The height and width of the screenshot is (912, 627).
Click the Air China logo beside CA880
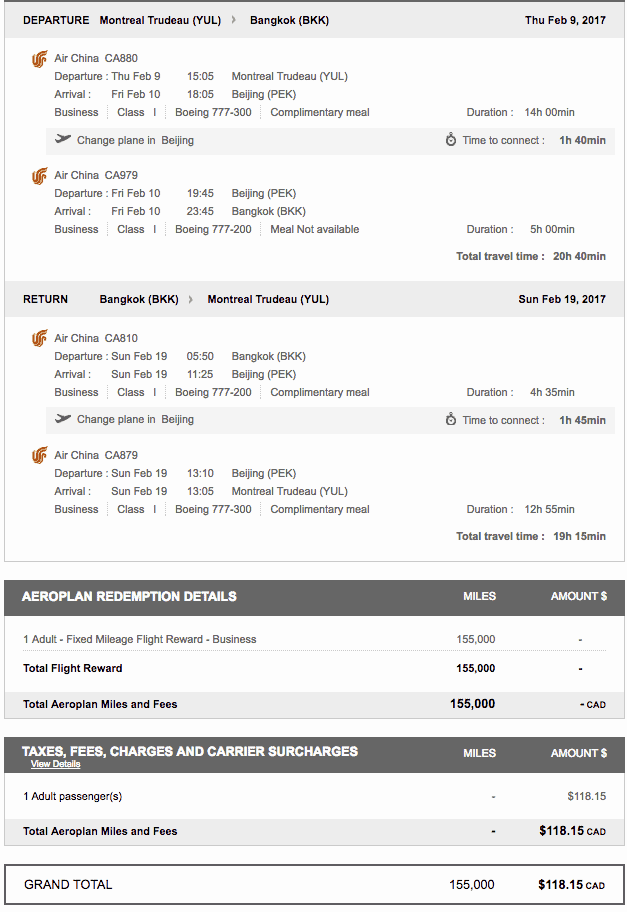(x=39, y=59)
